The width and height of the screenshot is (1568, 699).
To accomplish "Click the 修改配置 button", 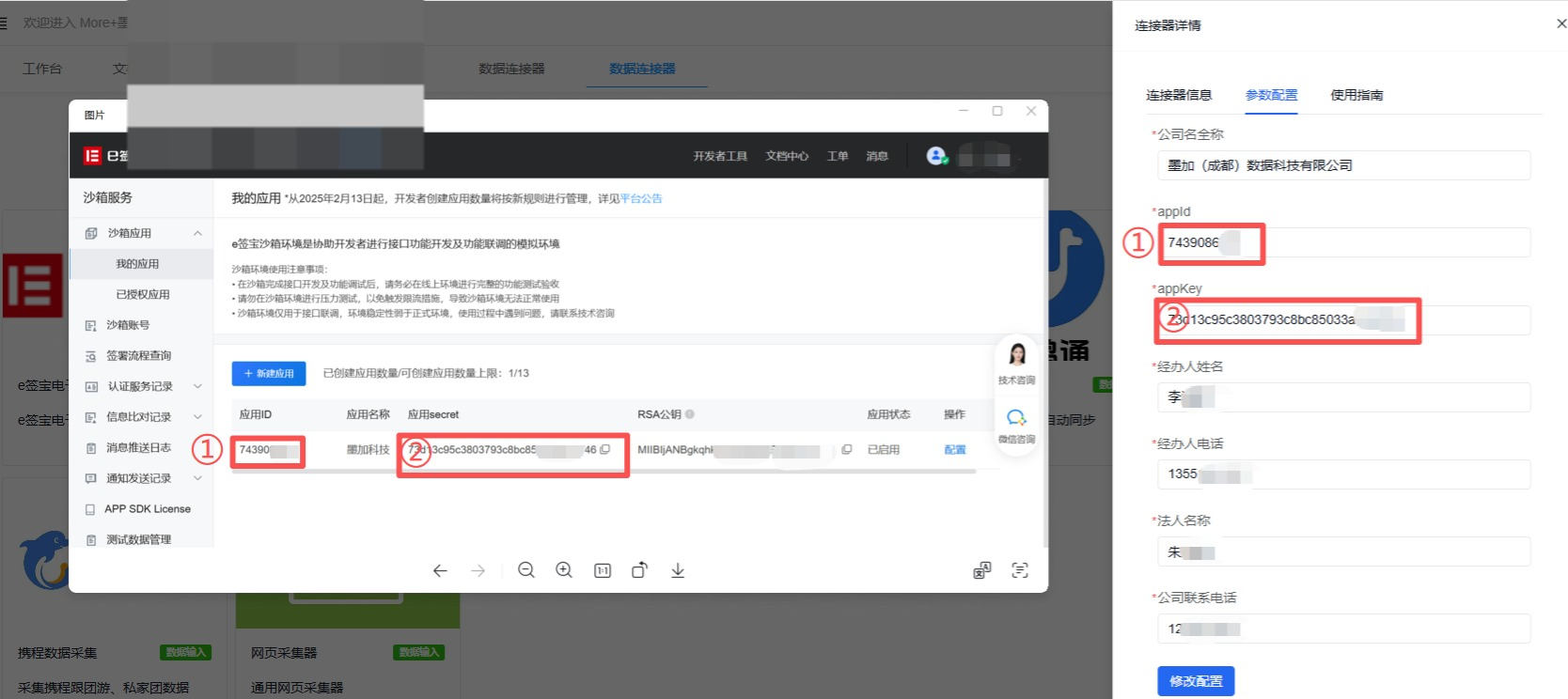I will coord(1196,681).
